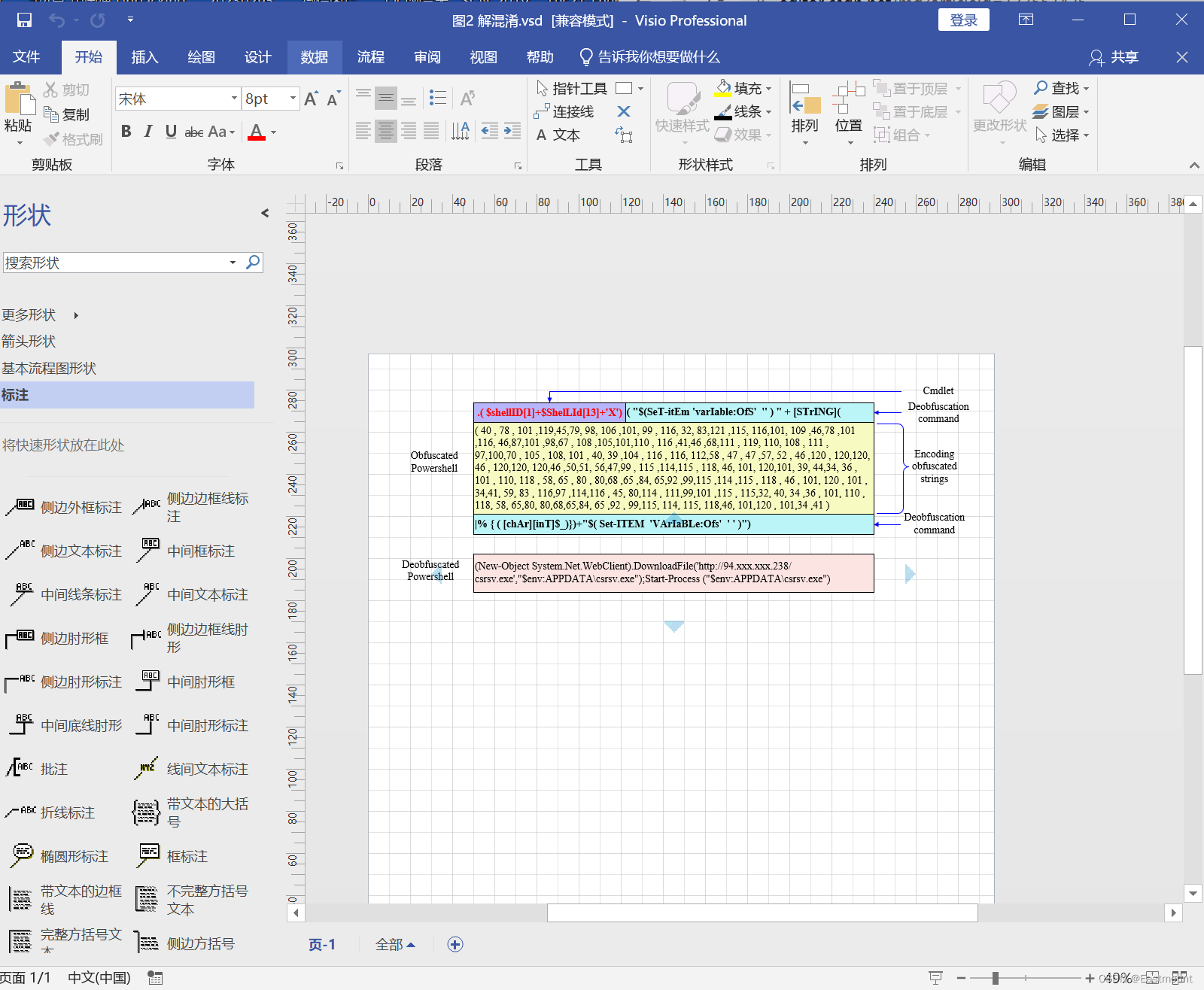Collapse the Shapes panel
The image size is (1204, 990).
265,213
